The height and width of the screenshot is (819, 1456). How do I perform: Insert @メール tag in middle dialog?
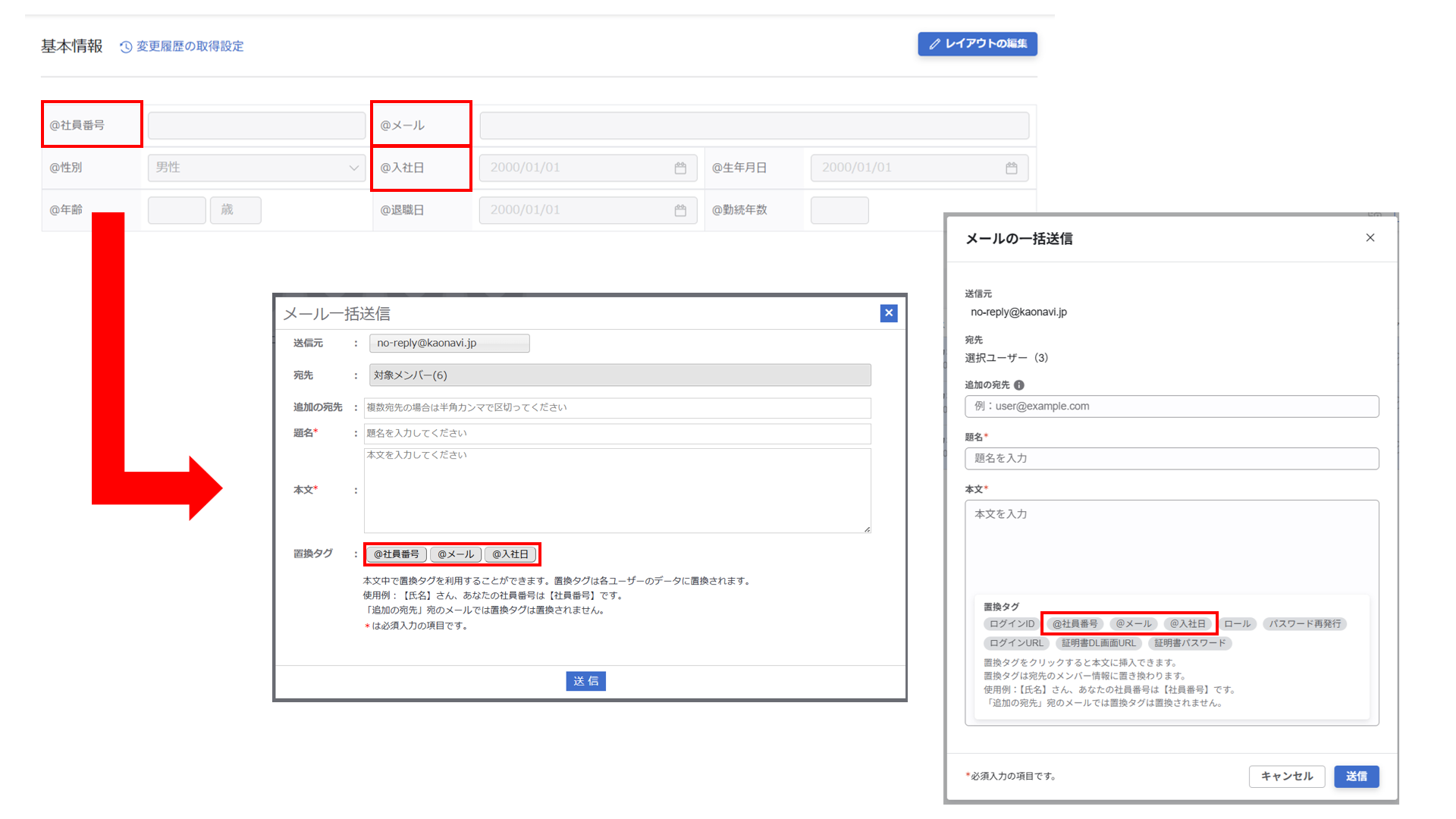456,554
